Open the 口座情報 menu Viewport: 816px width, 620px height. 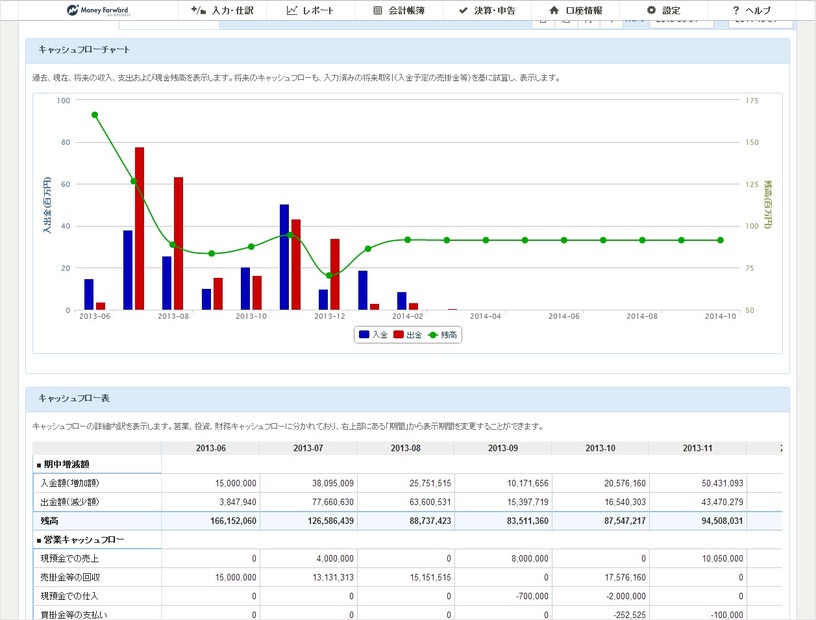(x=576, y=10)
